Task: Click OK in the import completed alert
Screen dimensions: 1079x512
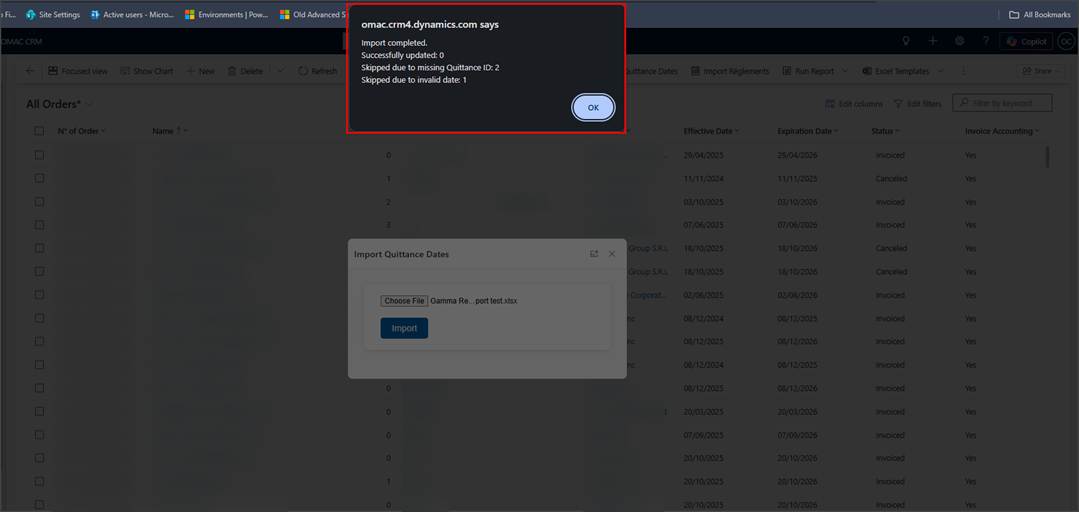Action: pos(592,108)
